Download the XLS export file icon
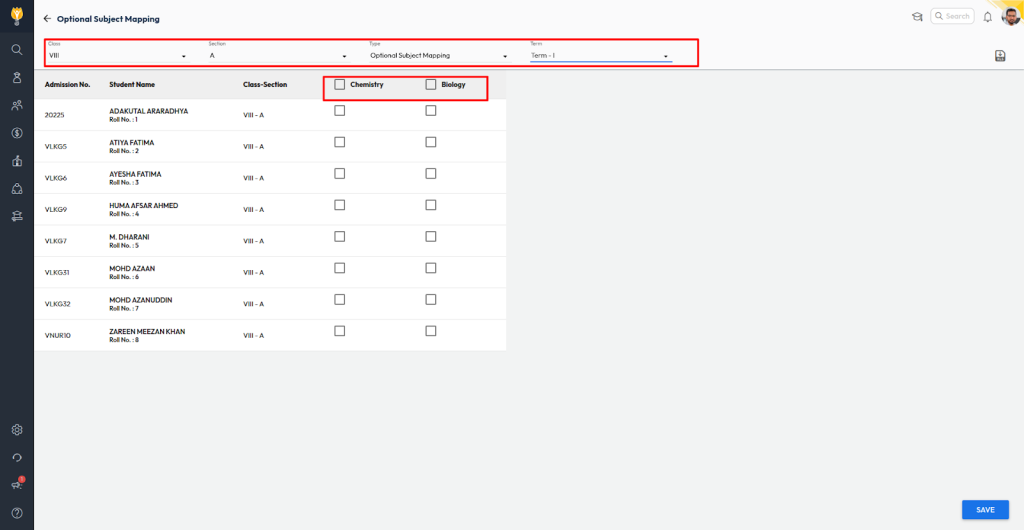 [x=1000, y=56]
